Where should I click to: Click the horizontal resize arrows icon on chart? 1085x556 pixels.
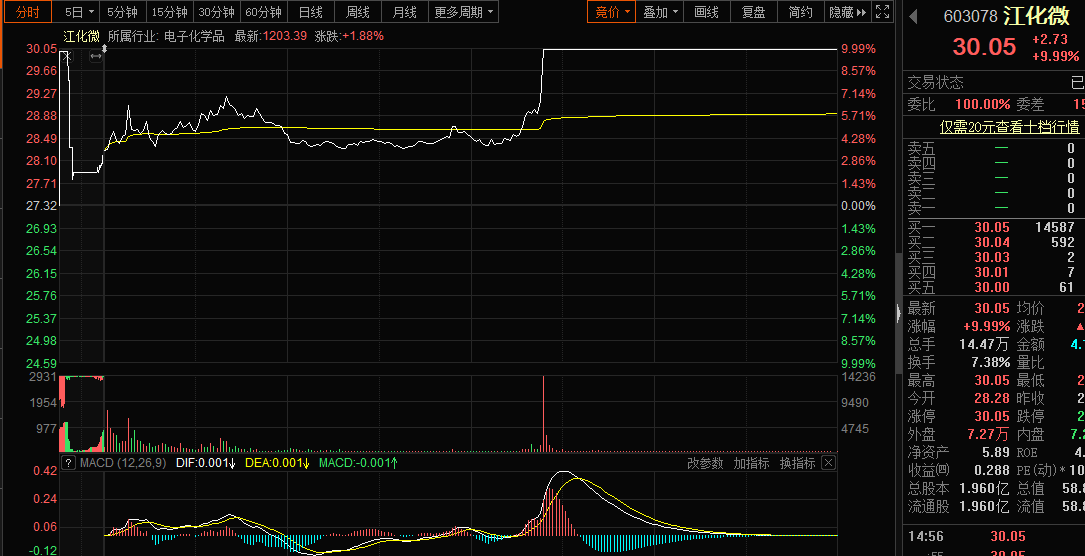click(x=96, y=56)
